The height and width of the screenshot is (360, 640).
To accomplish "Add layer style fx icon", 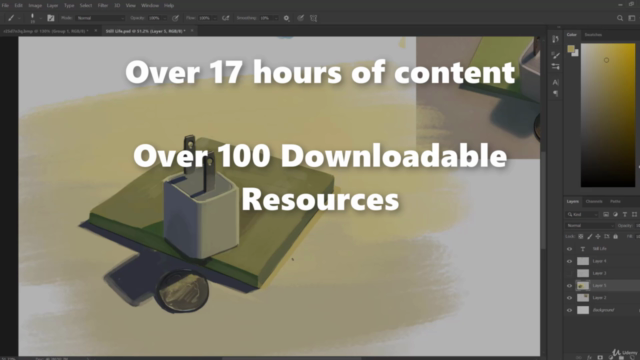I will [x=589, y=357].
